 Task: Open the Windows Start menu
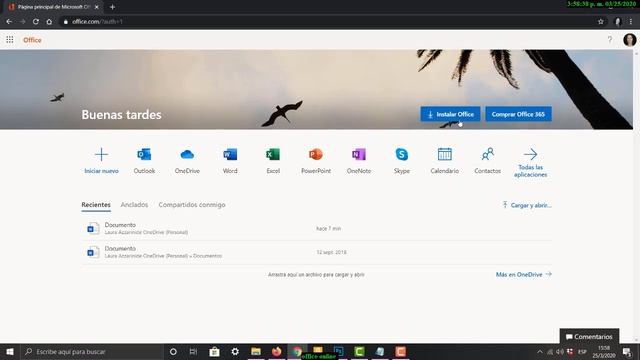[x=10, y=351]
